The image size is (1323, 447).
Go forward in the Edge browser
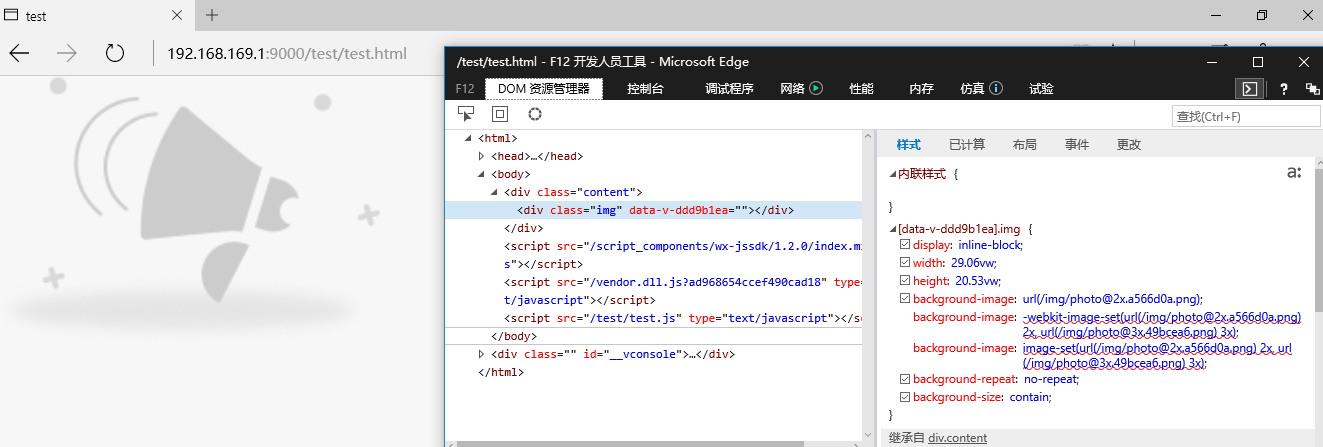click(x=67, y=53)
